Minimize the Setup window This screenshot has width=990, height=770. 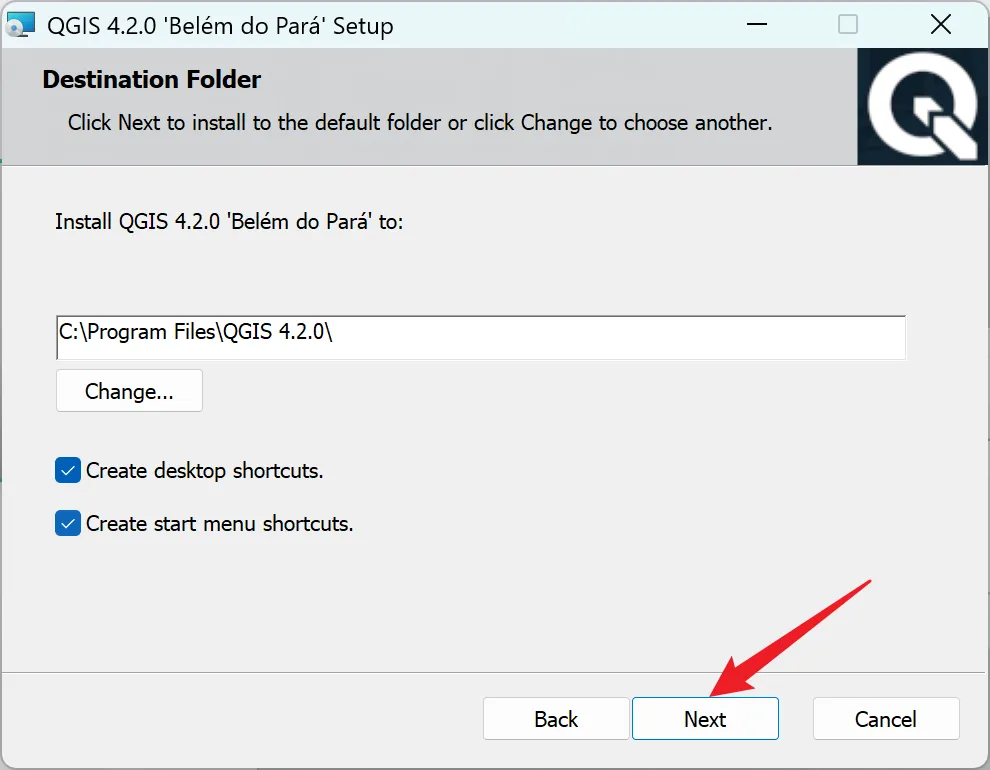[756, 25]
